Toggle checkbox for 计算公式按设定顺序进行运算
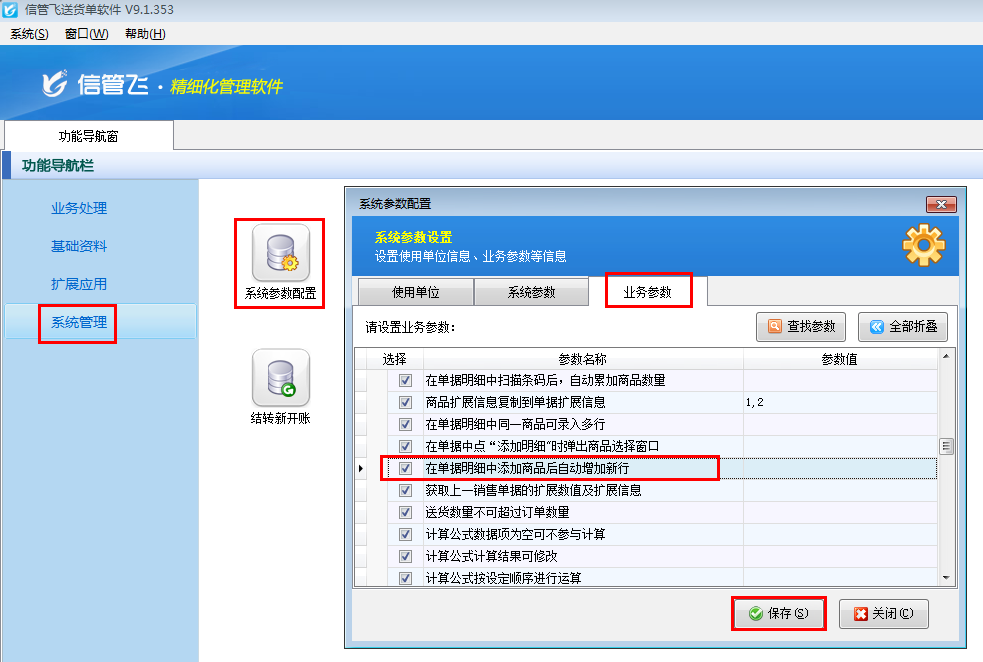Viewport: 983px width, 662px height. pyautogui.click(x=406, y=578)
